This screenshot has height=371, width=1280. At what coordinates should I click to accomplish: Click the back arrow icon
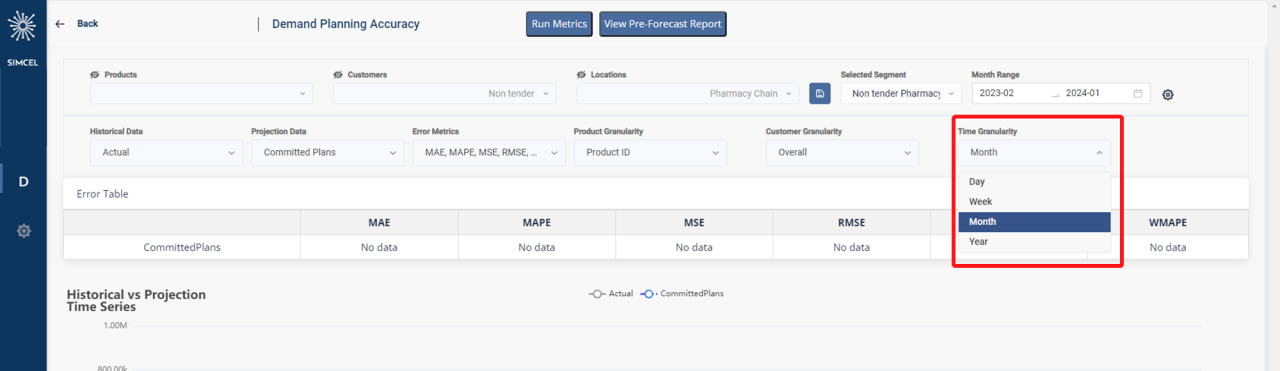[60, 24]
